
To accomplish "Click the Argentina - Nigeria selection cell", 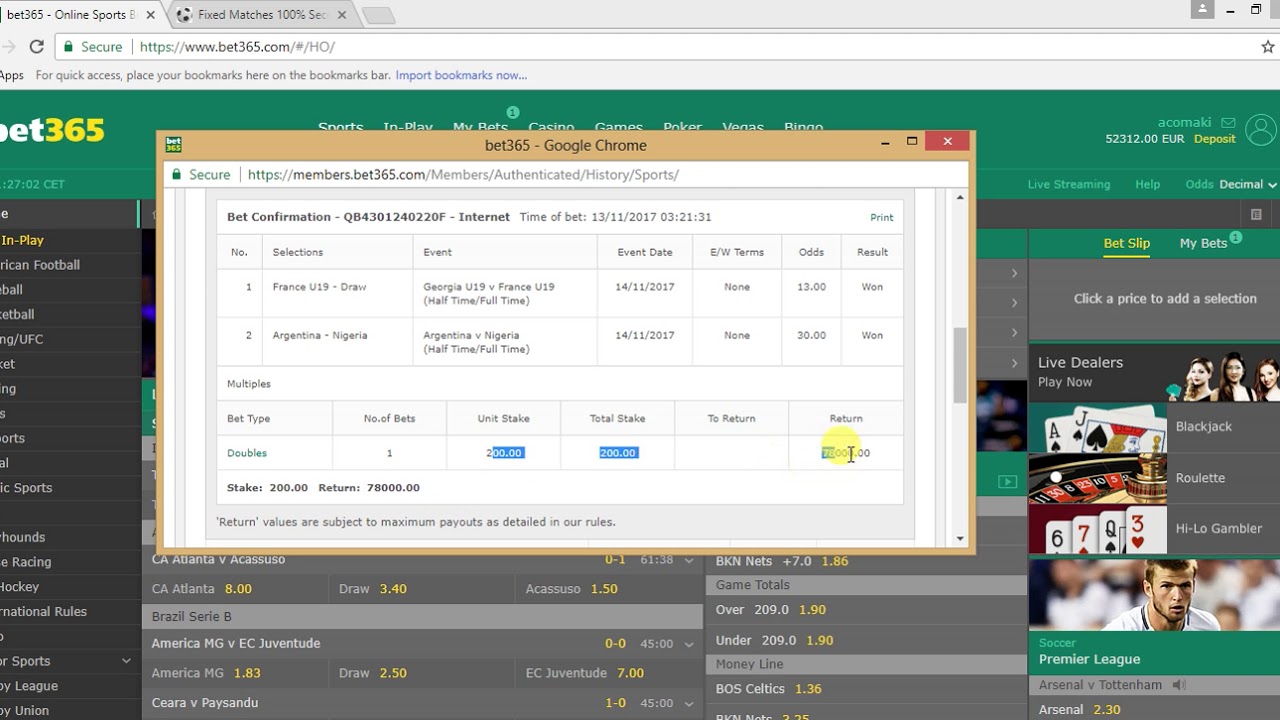I will tap(338, 343).
